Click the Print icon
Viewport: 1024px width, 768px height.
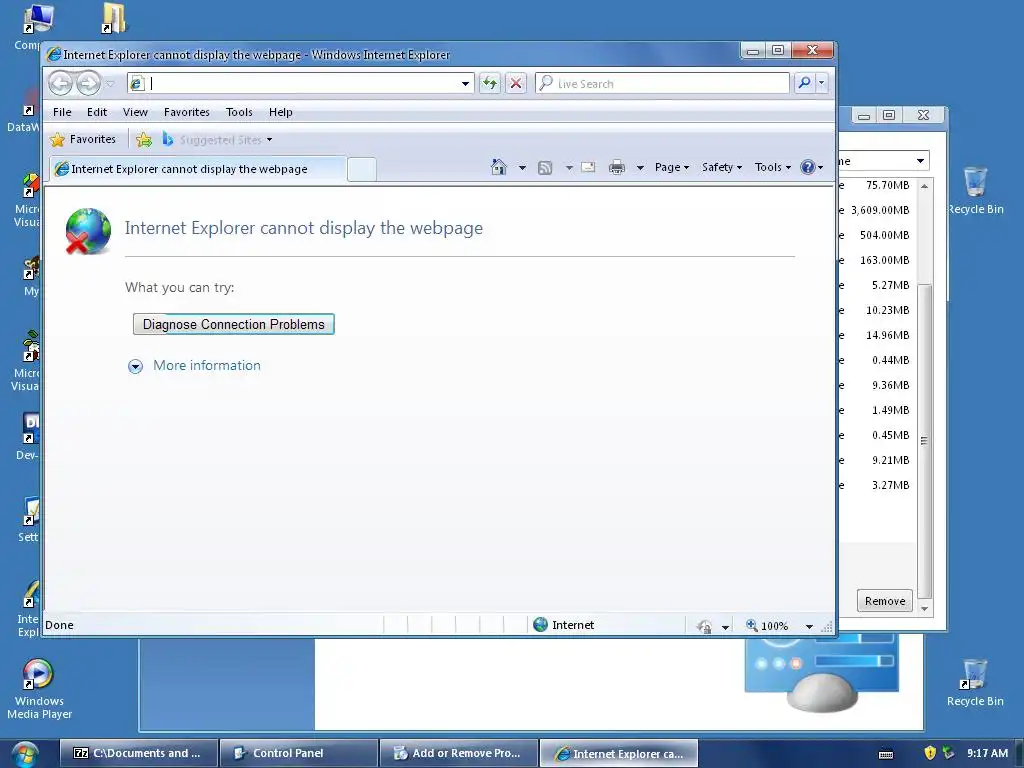pos(617,168)
